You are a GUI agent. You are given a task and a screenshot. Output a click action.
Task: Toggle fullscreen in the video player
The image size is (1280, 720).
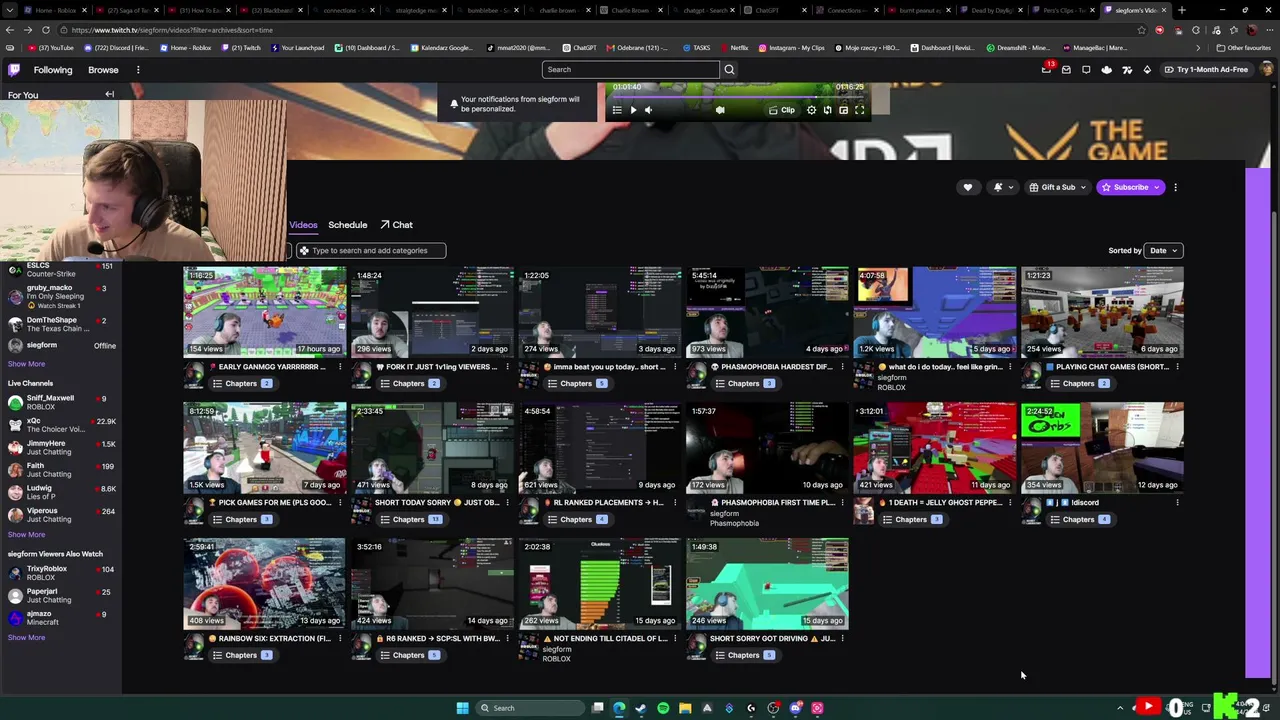[859, 110]
